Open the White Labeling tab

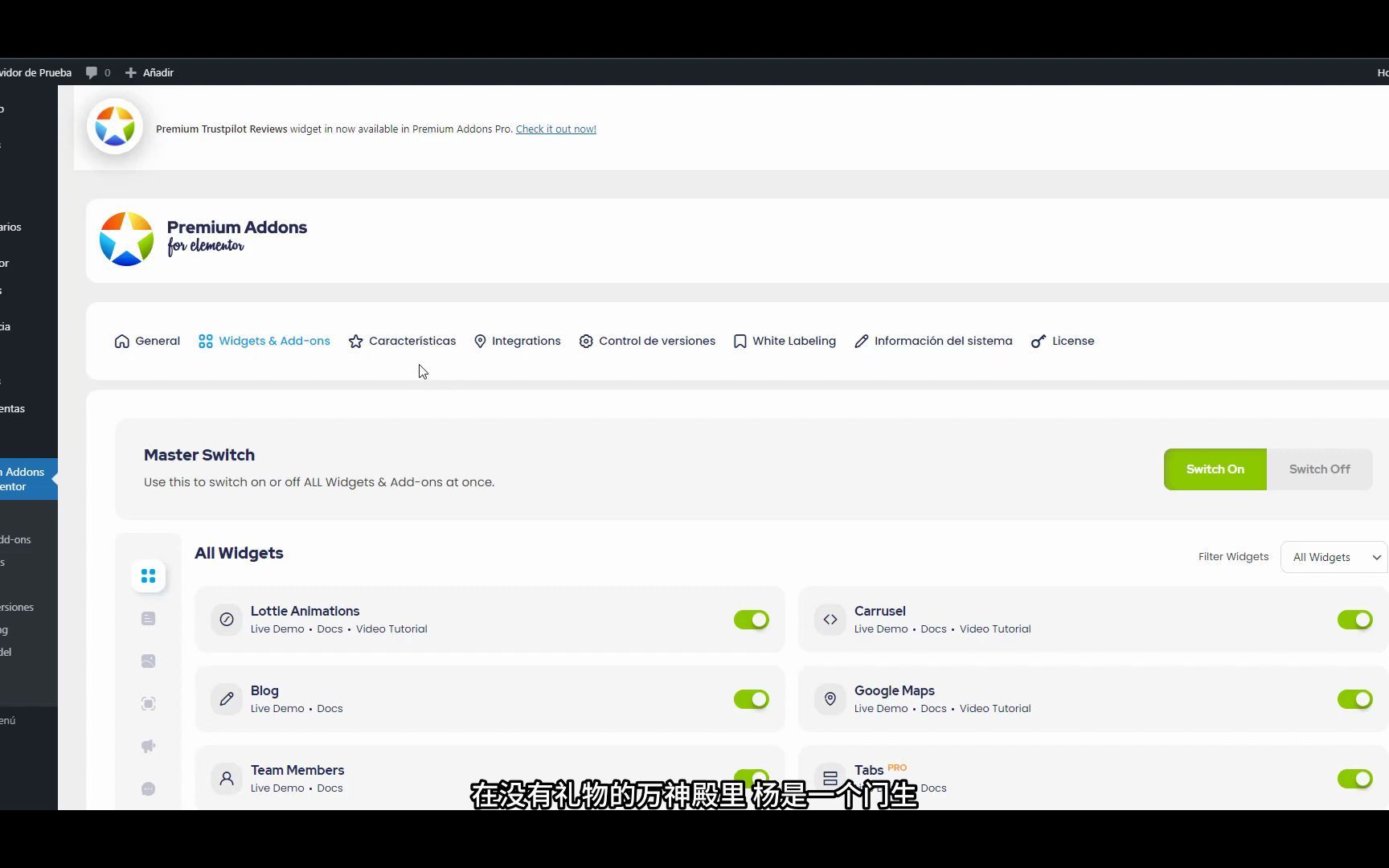click(784, 341)
